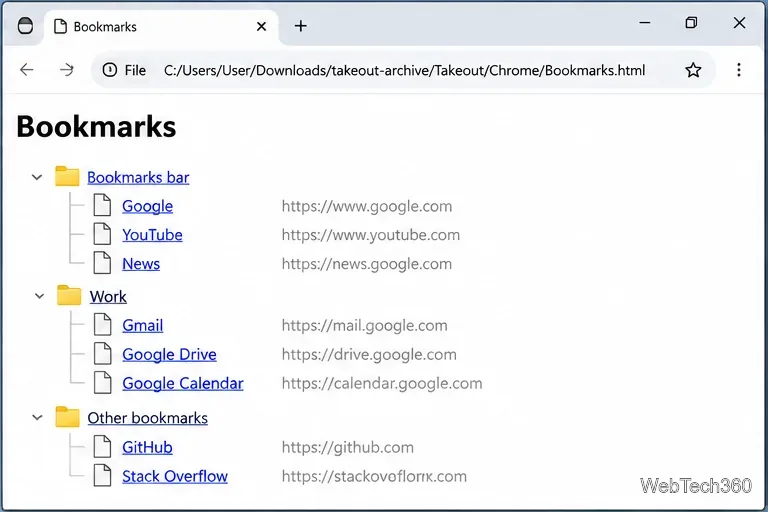Click the page icon beside News
Screen dimensions: 768x512
coord(102,263)
